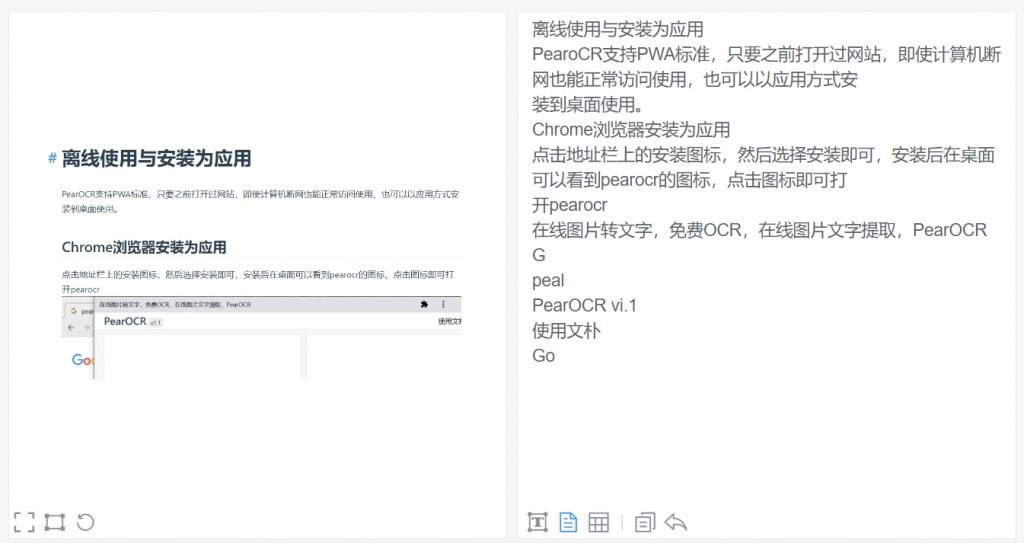
Task: Click the fullscreen brackets icon
Action: pos(24,522)
